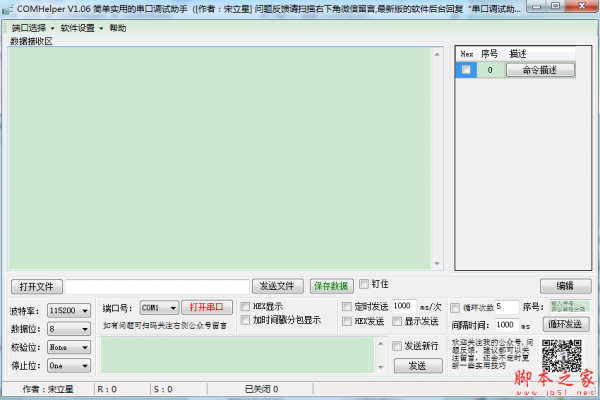This screenshot has width=600, height=400.
Task: Open the 帮助 menu
Action: click(x=117, y=28)
